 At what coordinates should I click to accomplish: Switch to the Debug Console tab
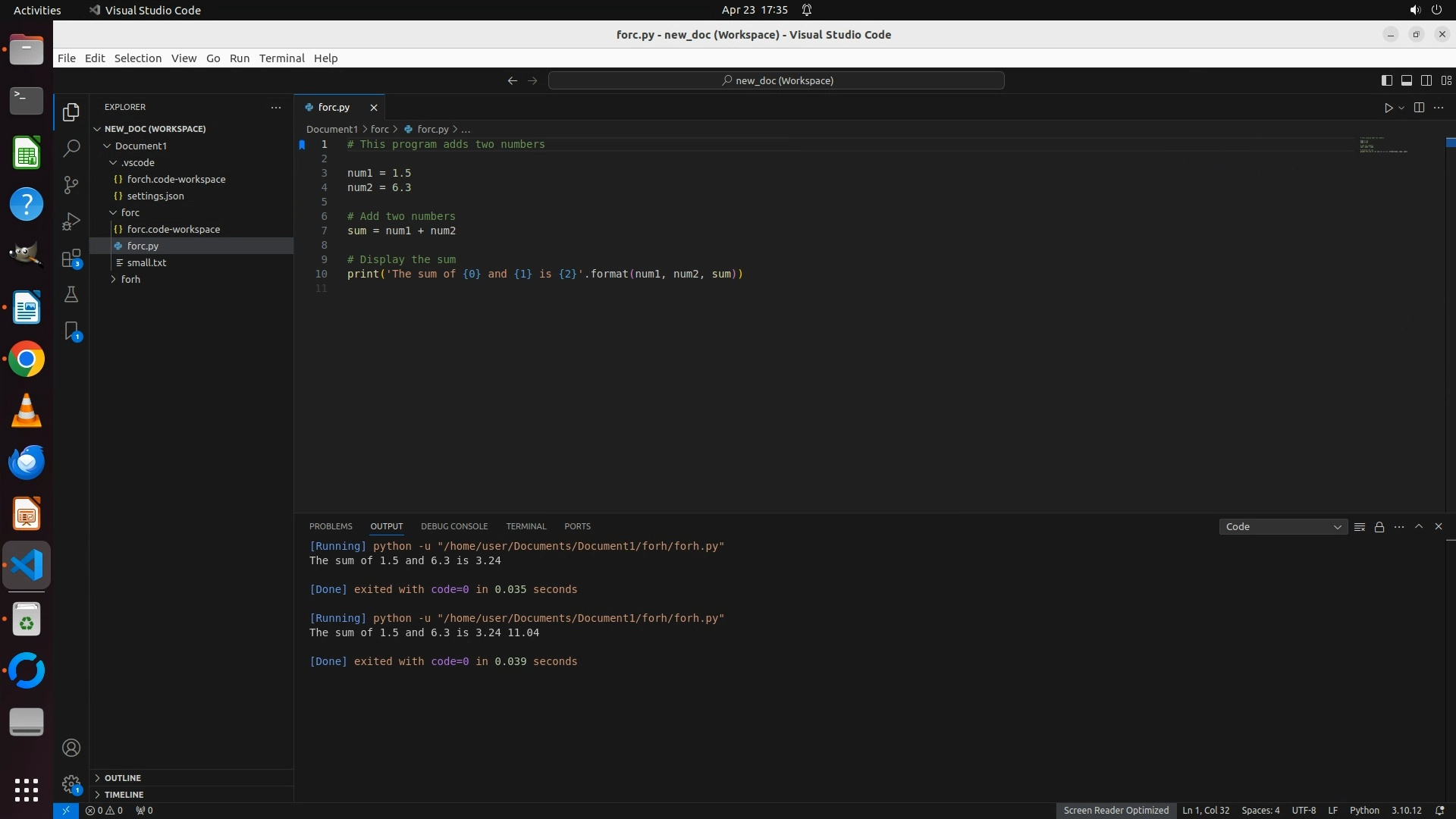pyautogui.click(x=454, y=526)
